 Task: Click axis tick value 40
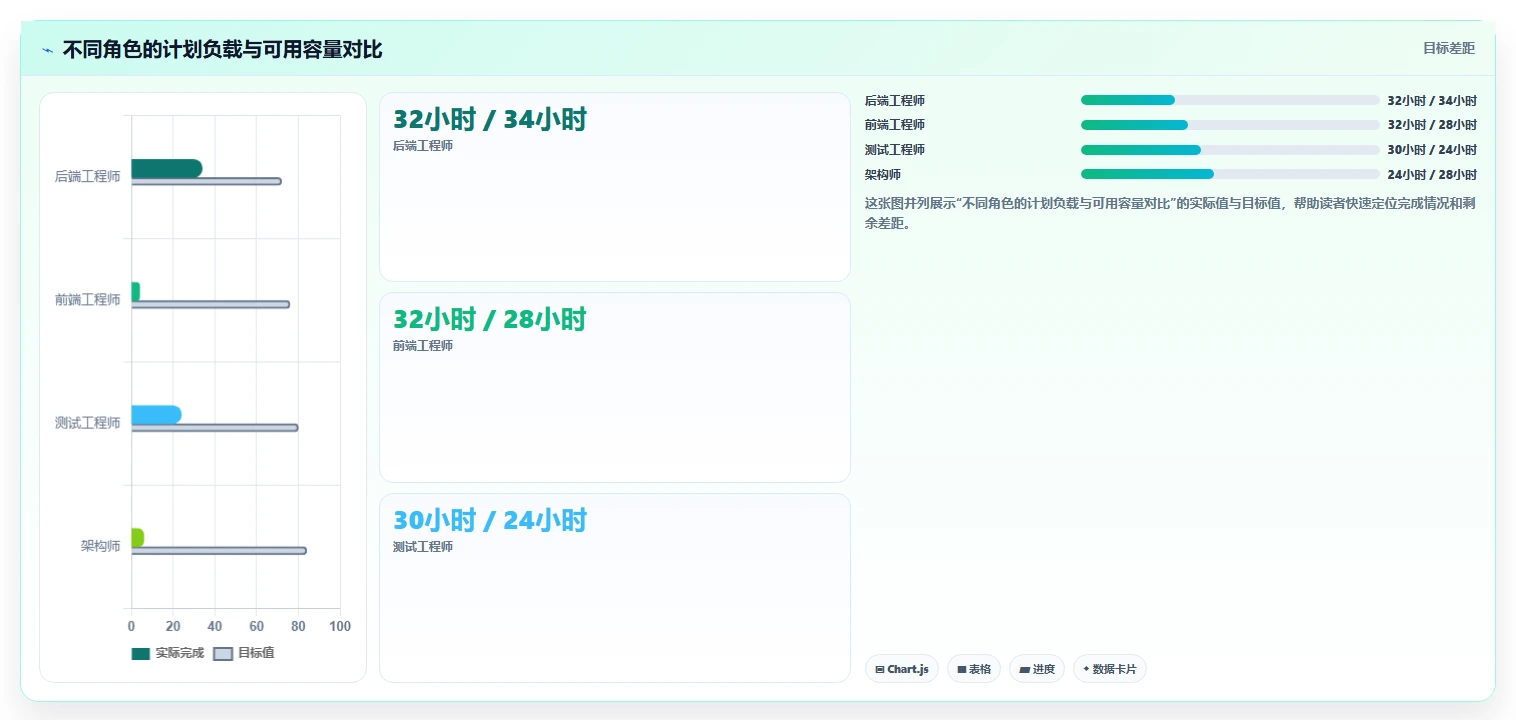point(215,626)
